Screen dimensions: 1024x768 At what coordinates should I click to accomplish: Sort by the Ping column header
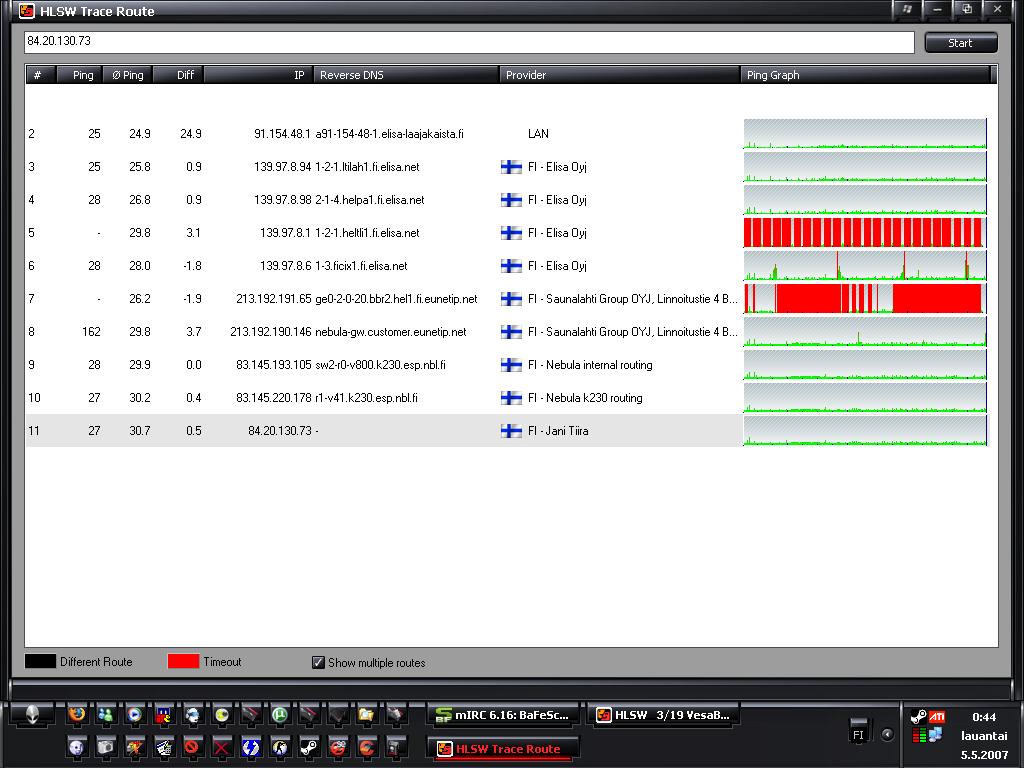(x=80, y=75)
